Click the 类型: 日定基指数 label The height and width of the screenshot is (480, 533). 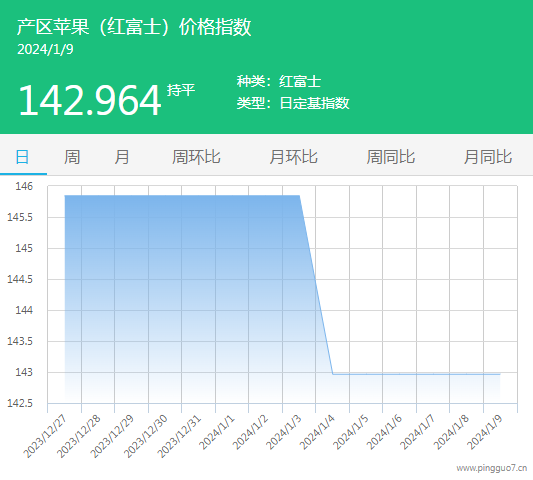tap(293, 103)
